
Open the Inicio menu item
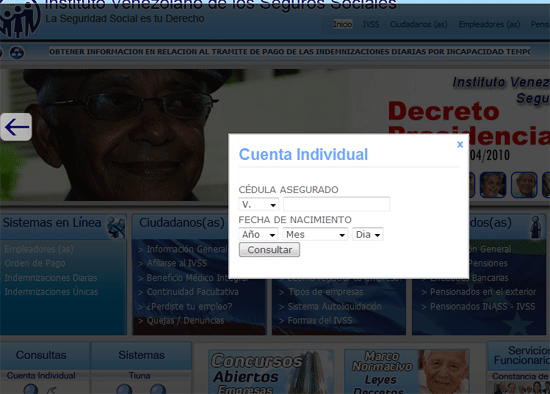(x=343, y=24)
